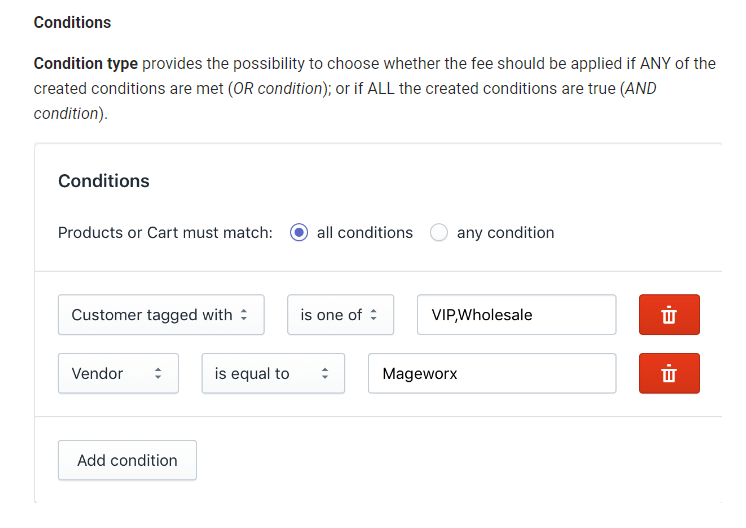
Task: Click the up-down arrows beside "is equal to"
Action: coord(324,374)
